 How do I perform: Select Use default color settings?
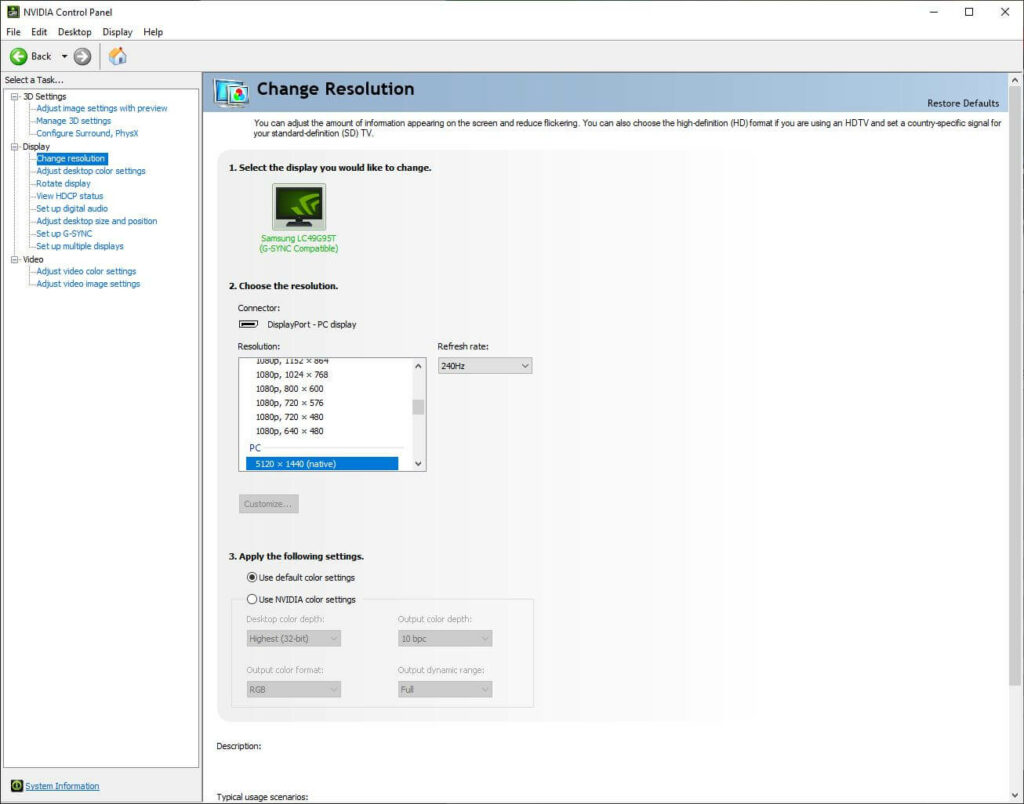(301, 577)
